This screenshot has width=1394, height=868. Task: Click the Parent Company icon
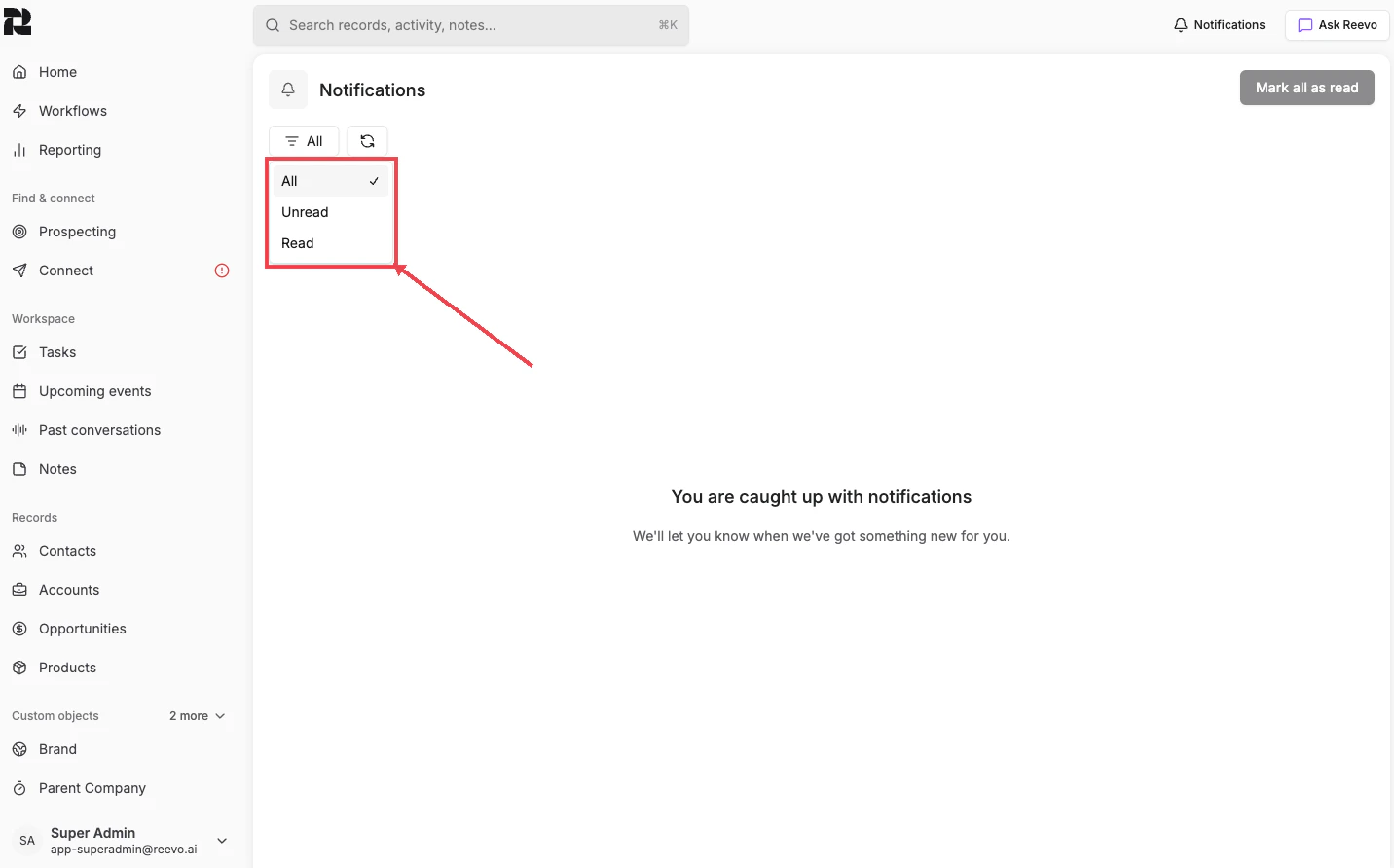(19, 788)
